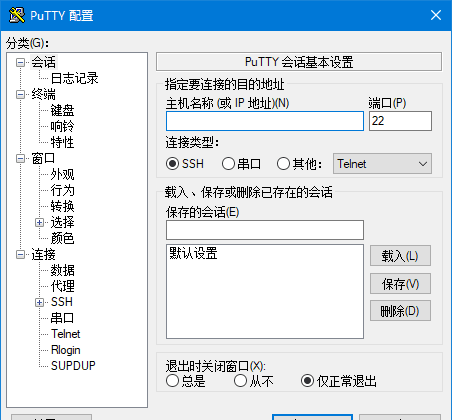Open 颜色 settings in tree
Screen dimensions: 452x420
pos(62,238)
